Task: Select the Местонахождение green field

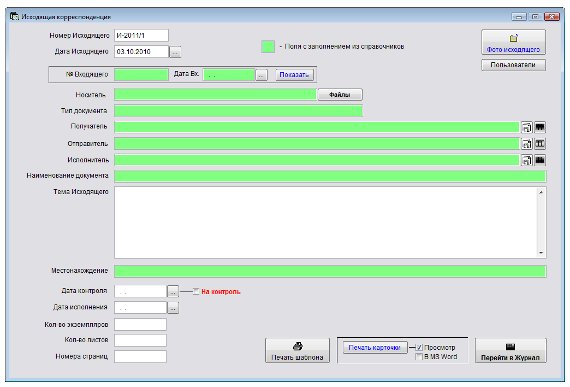Action: 330,271
